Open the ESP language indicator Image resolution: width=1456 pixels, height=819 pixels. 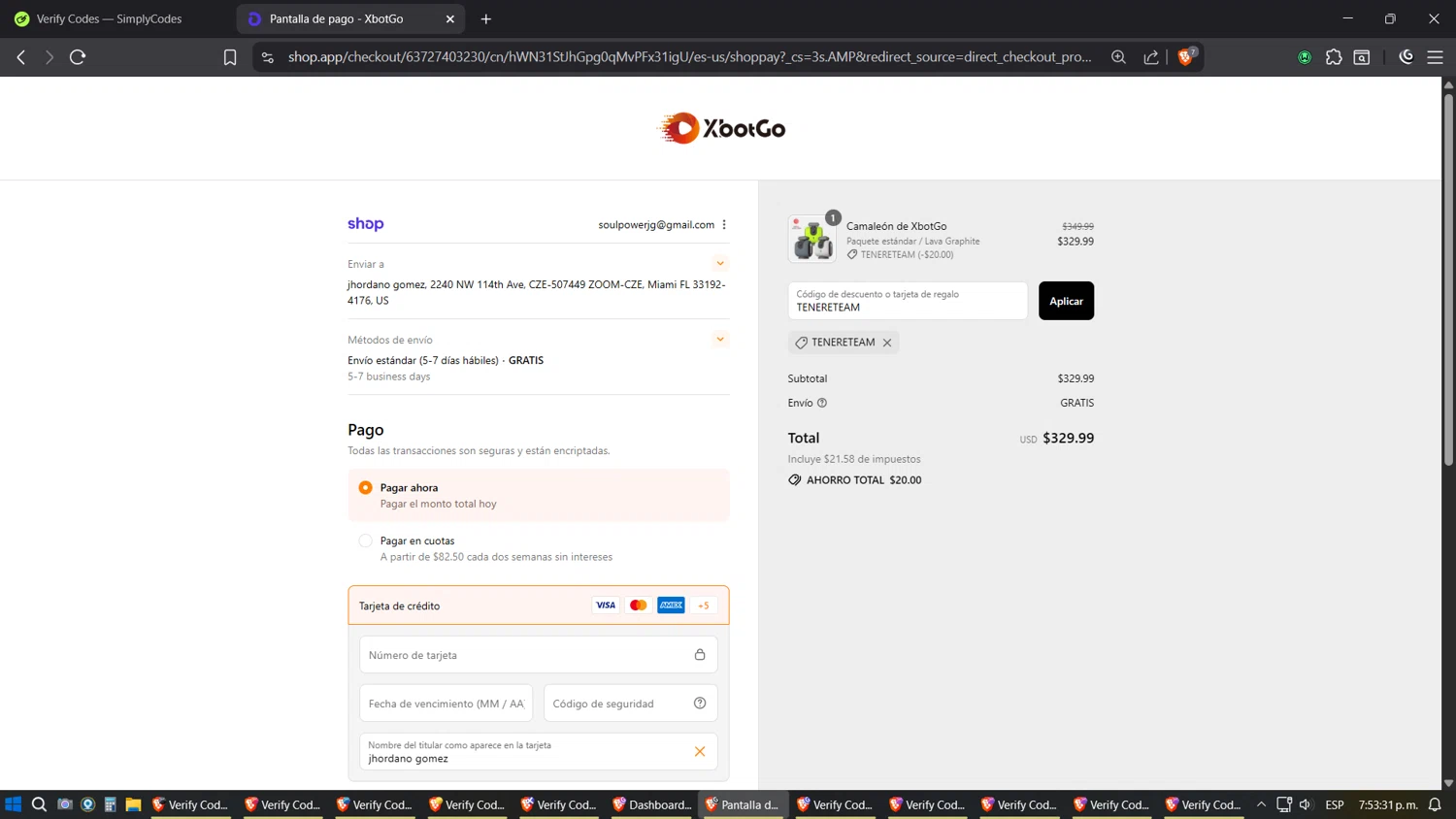[x=1335, y=804]
